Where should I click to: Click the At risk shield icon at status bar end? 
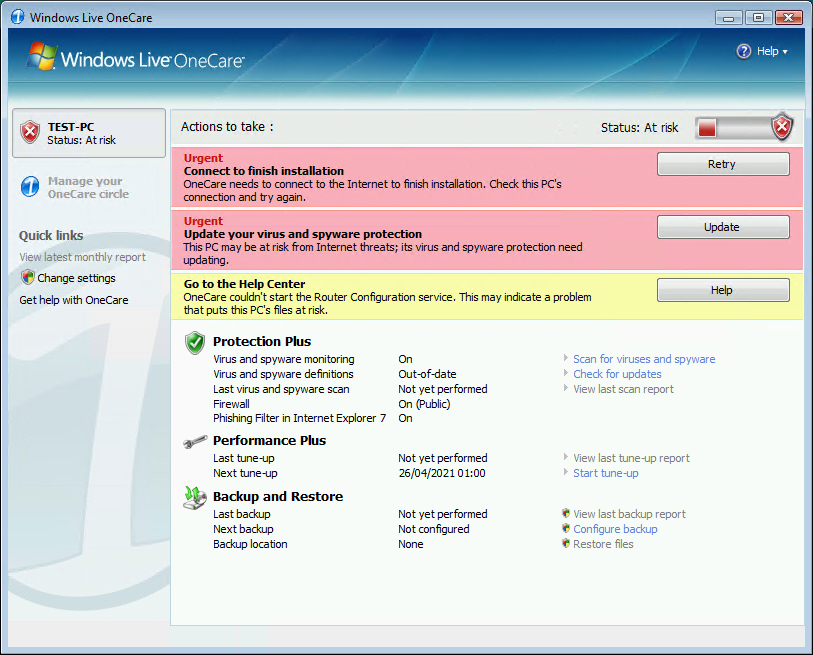point(782,127)
